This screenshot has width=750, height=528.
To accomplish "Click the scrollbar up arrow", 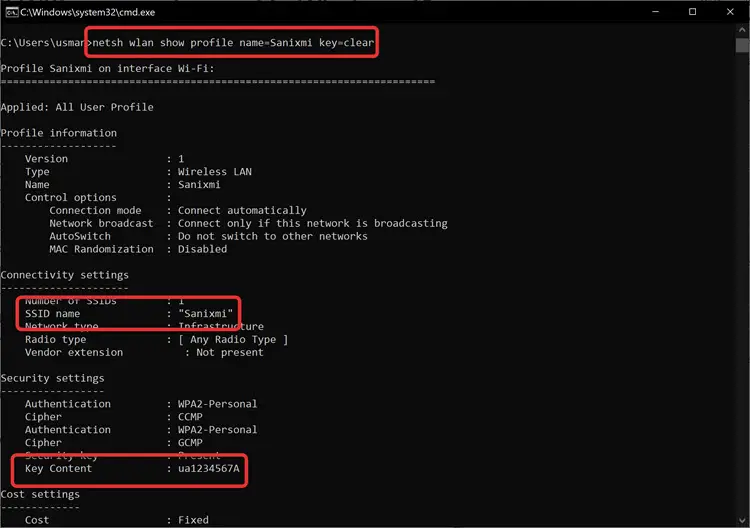I will click(x=742, y=30).
